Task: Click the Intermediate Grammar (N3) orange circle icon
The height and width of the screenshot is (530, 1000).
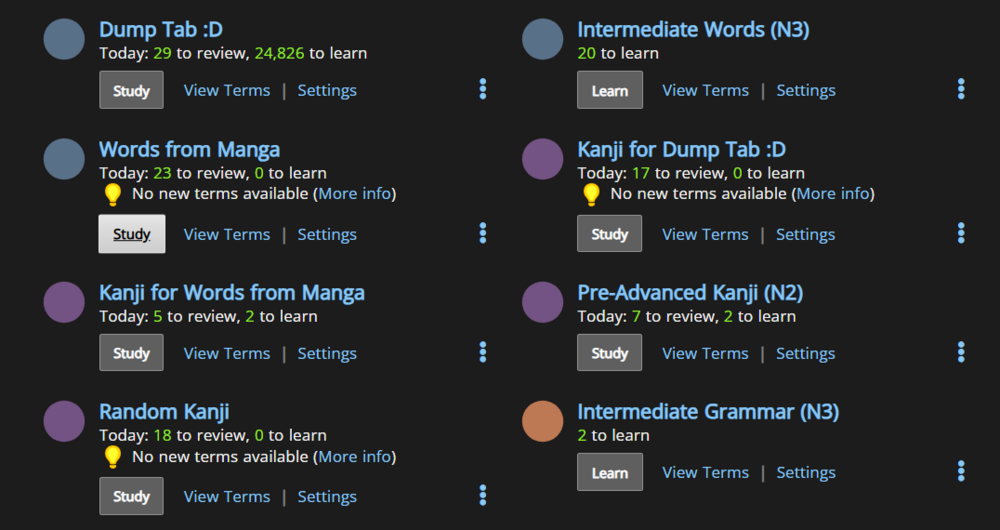Action: (543, 421)
